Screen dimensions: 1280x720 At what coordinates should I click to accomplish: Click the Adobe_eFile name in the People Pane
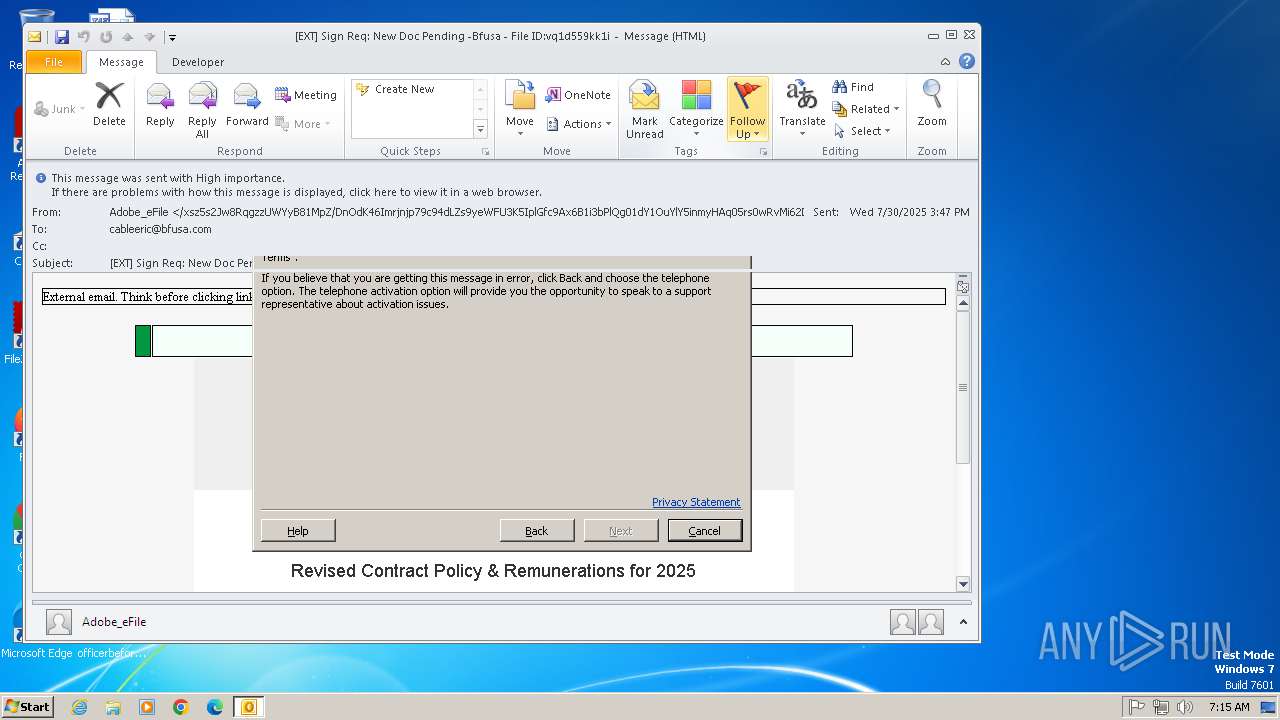click(x=114, y=622)
